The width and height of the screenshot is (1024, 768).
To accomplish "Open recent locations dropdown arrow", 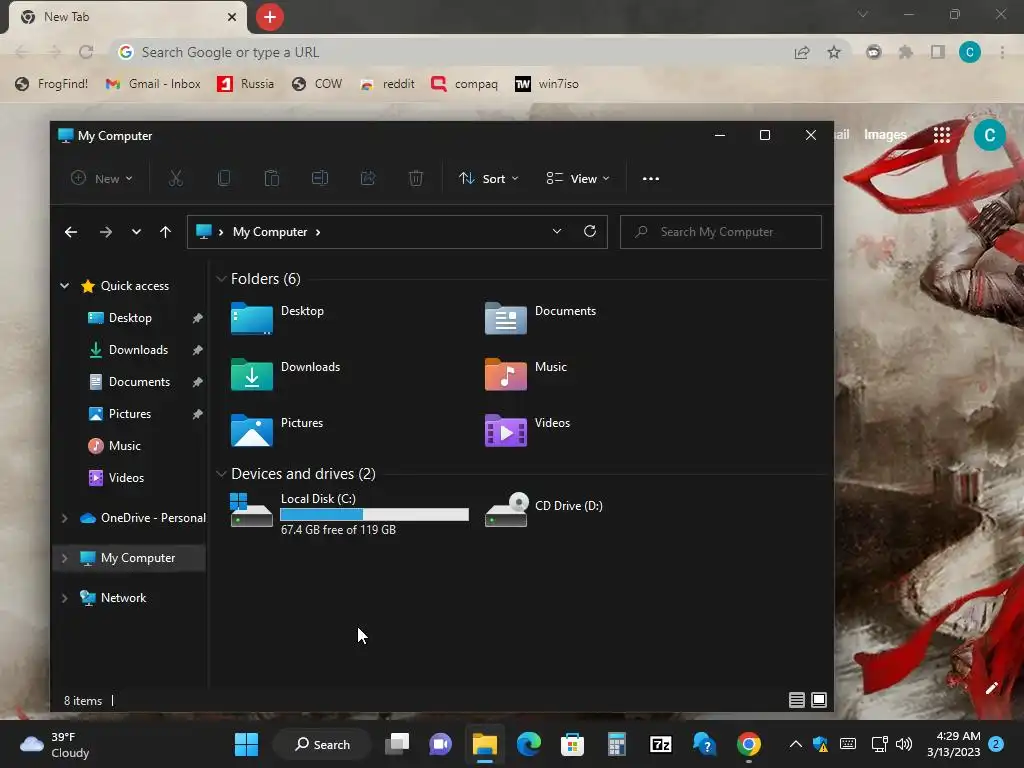I will tap(136, 232).
